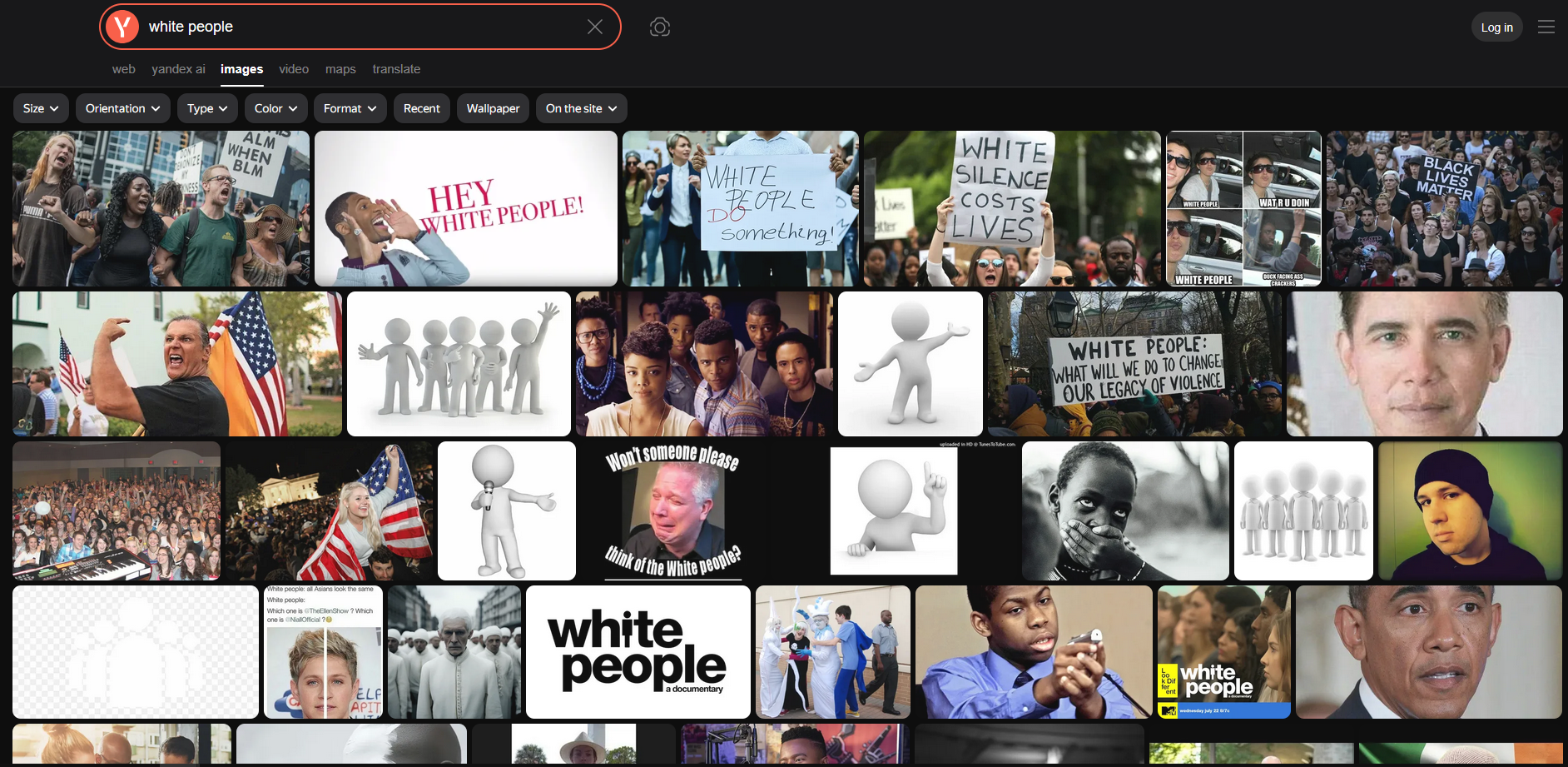Click the Log in button
The height and width of the screenshot is (767, 1568).
1496,27
